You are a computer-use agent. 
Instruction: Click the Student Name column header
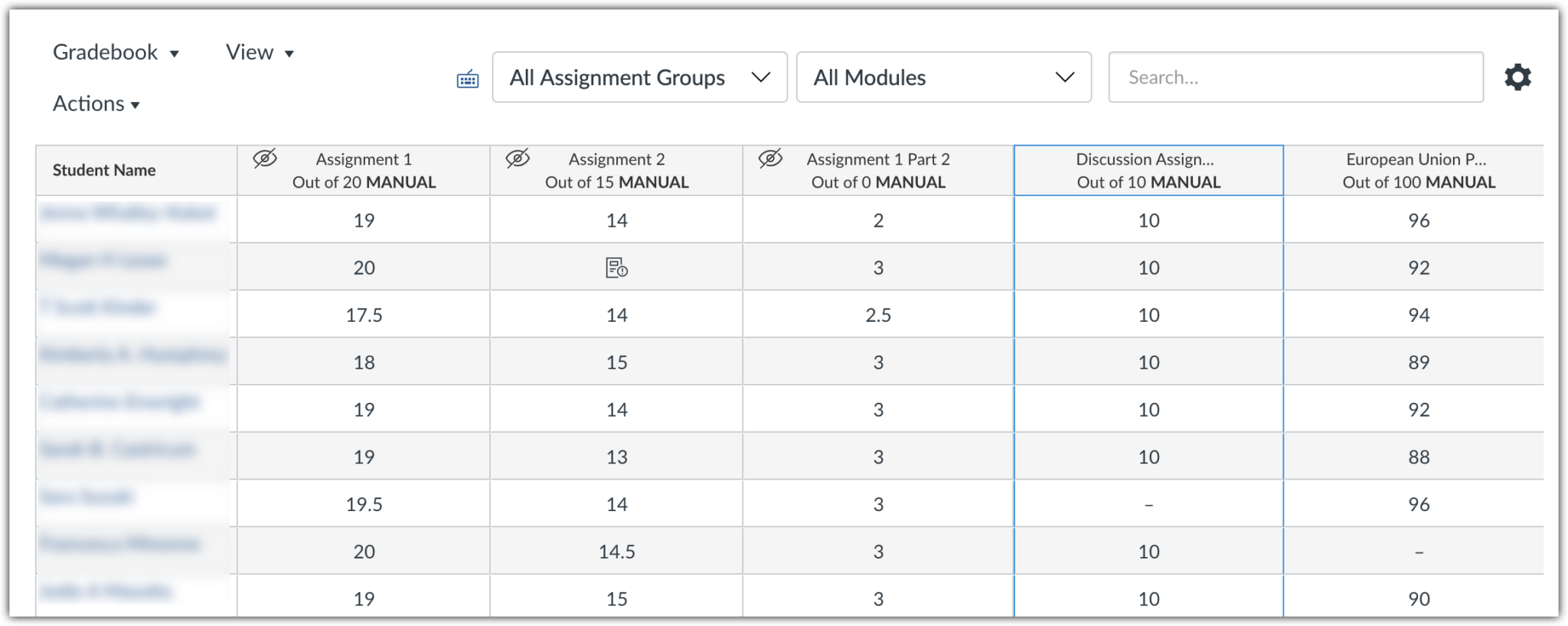[103, 170]
